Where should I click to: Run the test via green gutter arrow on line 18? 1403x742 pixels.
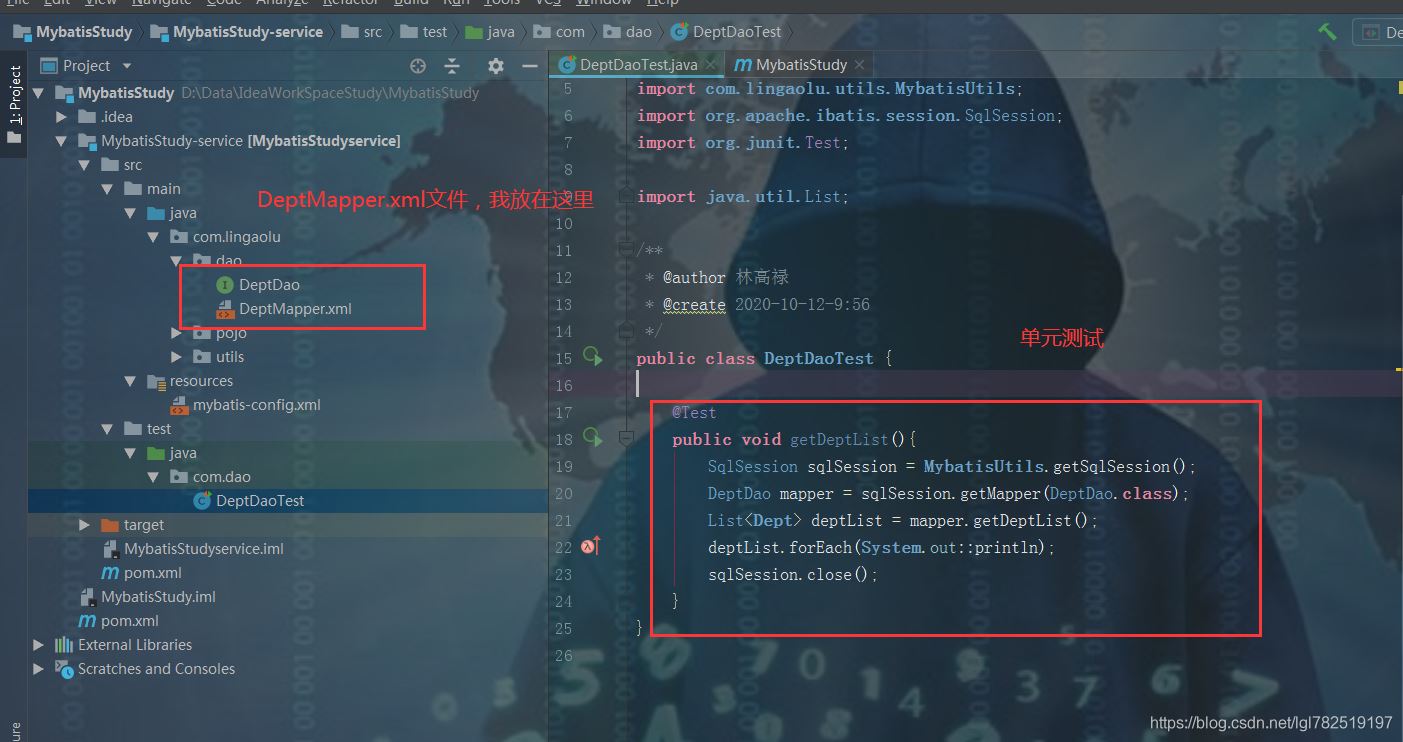(593, 438)
